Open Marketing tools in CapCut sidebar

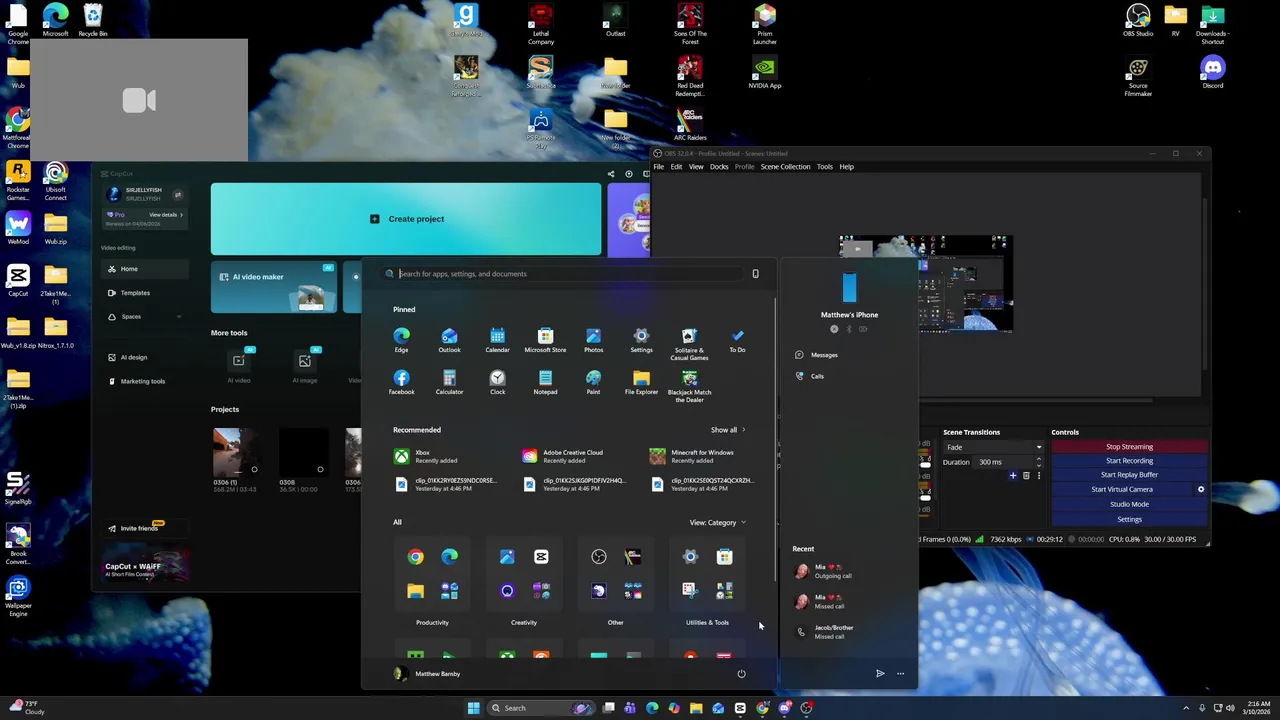[143, 381]
